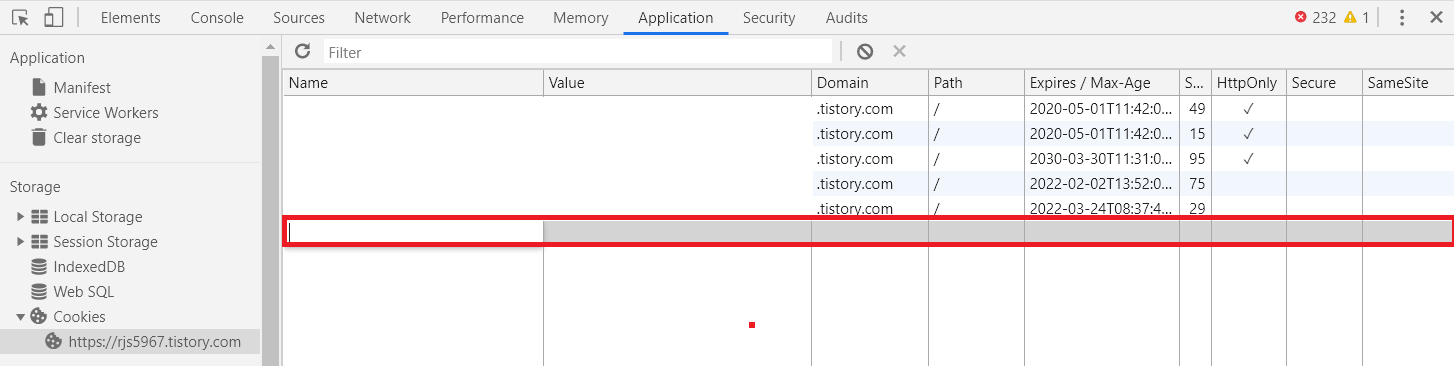Screen dimensions: 1454x370
Task: Close the DevTools panel
Action: tap(1436, 18)
